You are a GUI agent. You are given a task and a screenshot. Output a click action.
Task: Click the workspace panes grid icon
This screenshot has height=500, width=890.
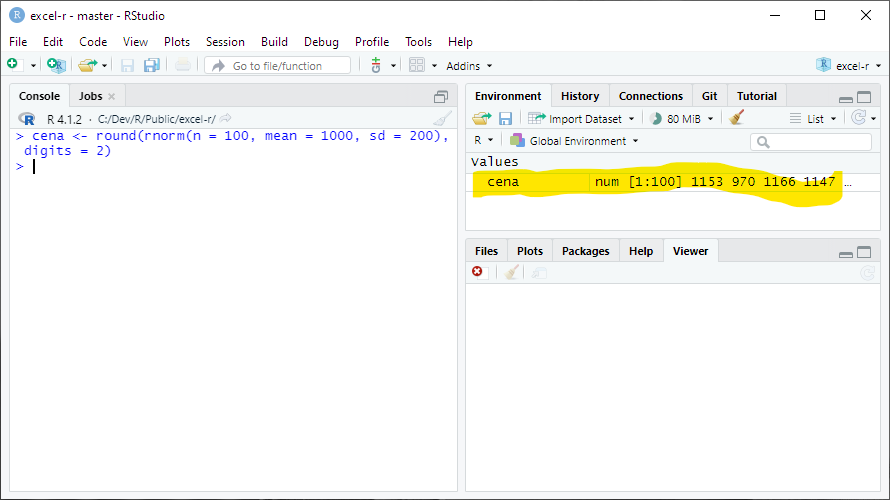[417, 65]
